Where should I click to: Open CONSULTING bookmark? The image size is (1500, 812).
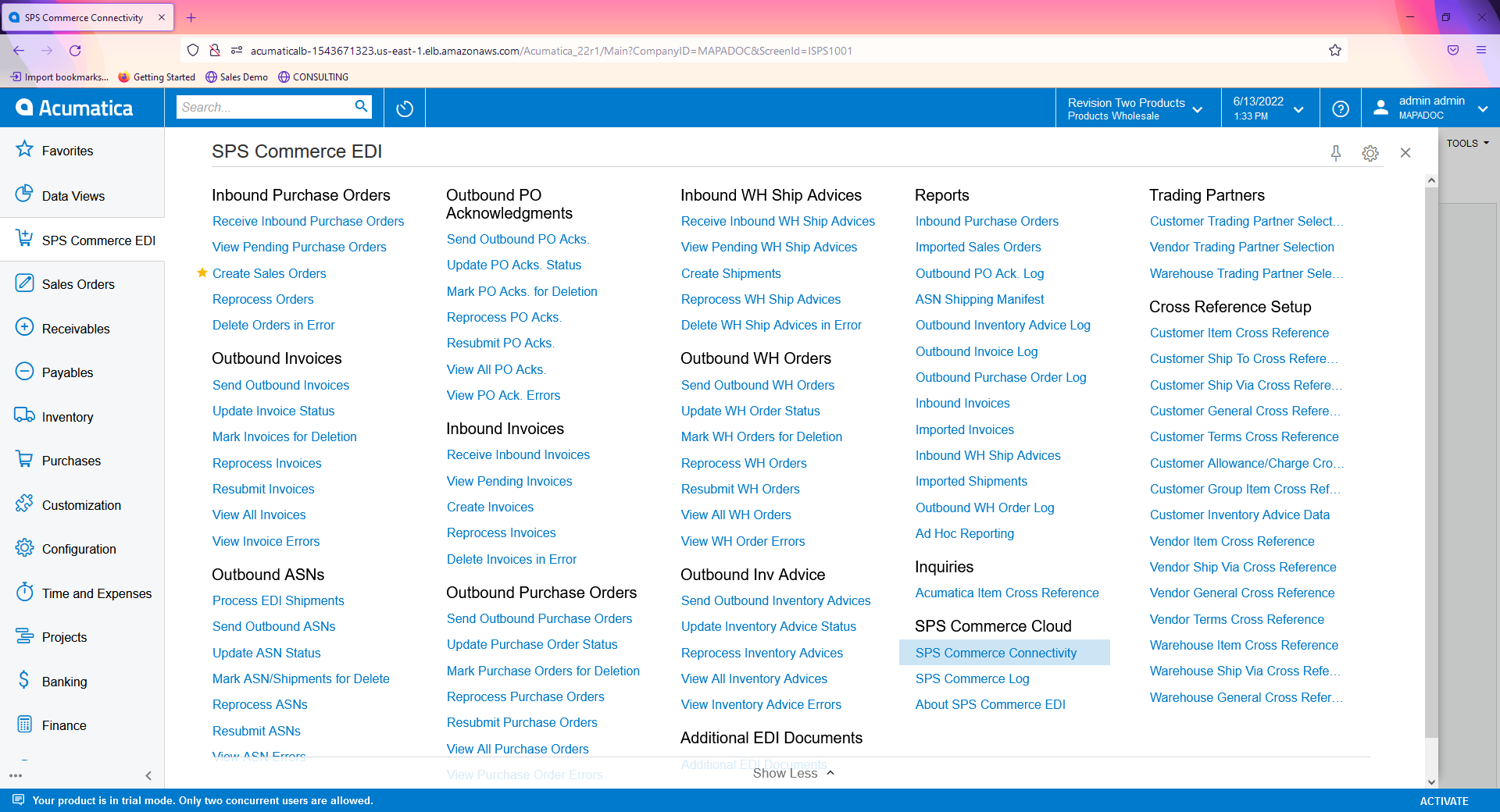coord(313,77)
